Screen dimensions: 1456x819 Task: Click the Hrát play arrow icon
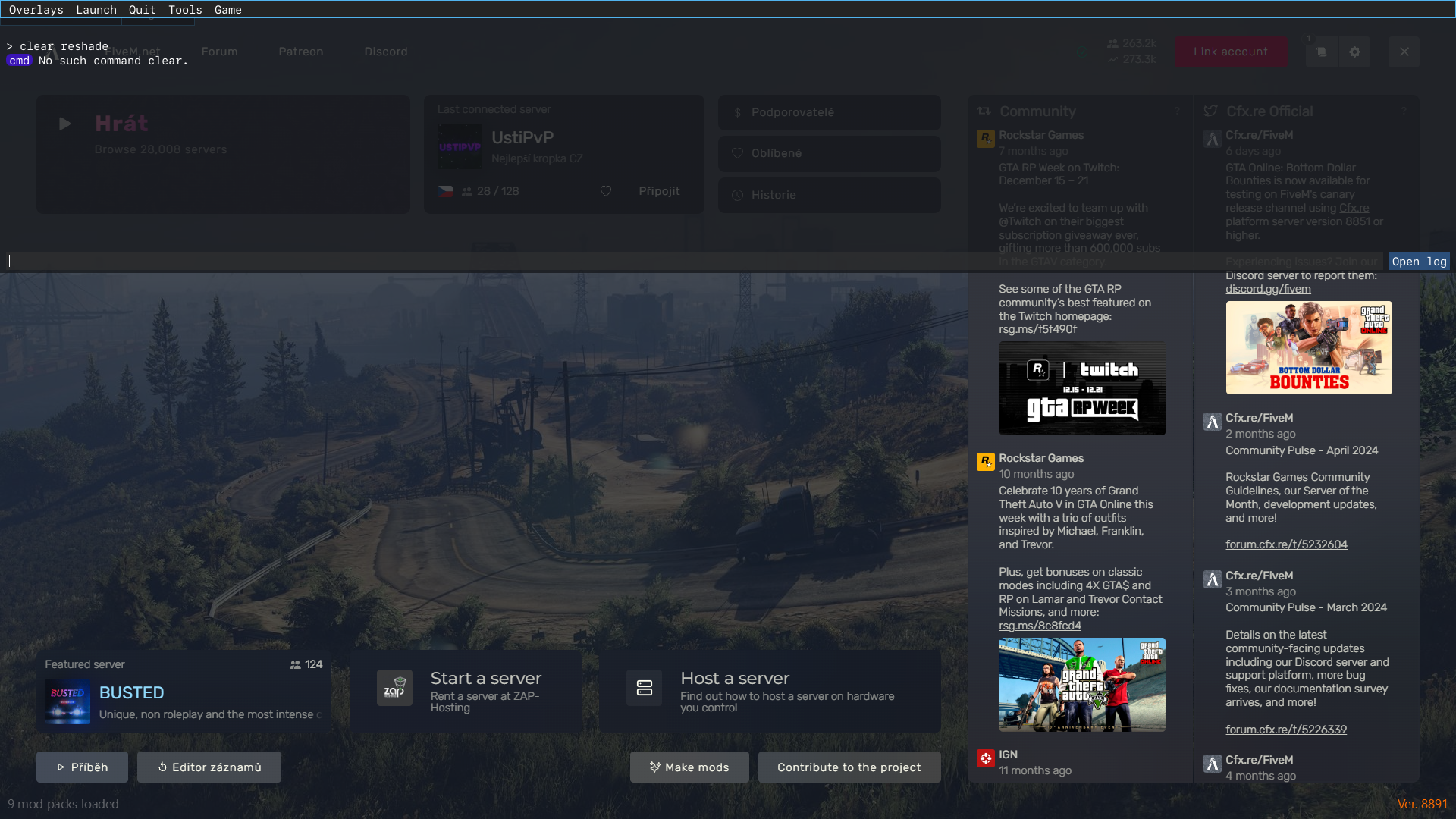point(65,124)
